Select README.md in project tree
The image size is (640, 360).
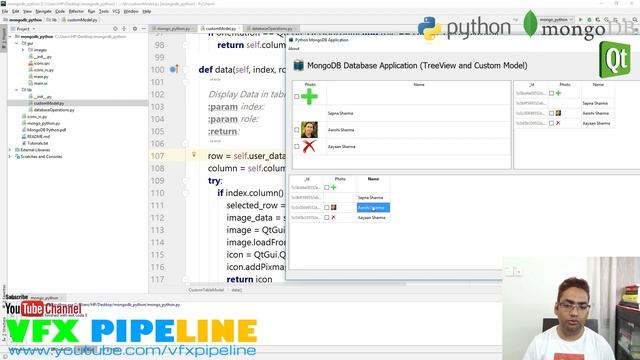coord(36,136)
